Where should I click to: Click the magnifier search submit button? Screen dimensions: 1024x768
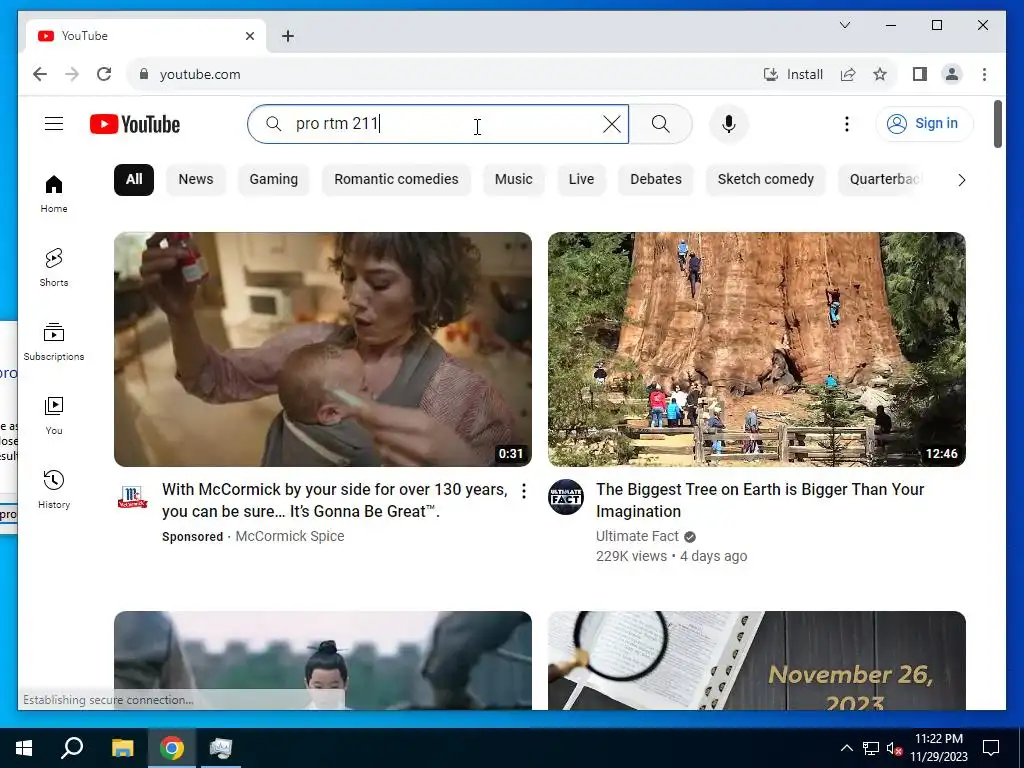pyautogui.click(x=661, y=124)
